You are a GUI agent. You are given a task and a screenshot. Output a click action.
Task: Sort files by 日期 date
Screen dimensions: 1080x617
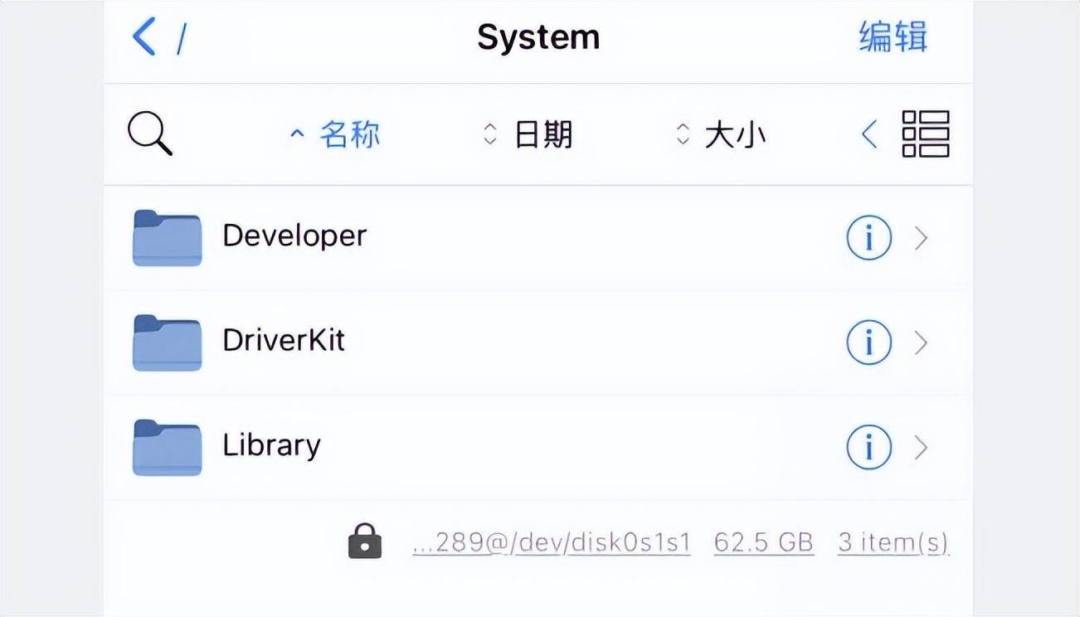[528, 134]
